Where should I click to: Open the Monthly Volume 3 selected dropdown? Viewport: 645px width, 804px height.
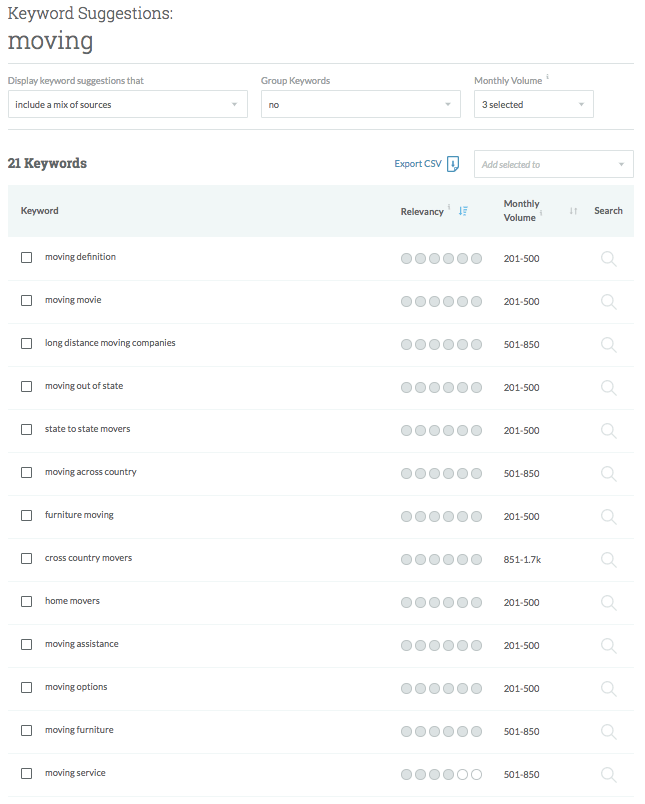[534, 105]
